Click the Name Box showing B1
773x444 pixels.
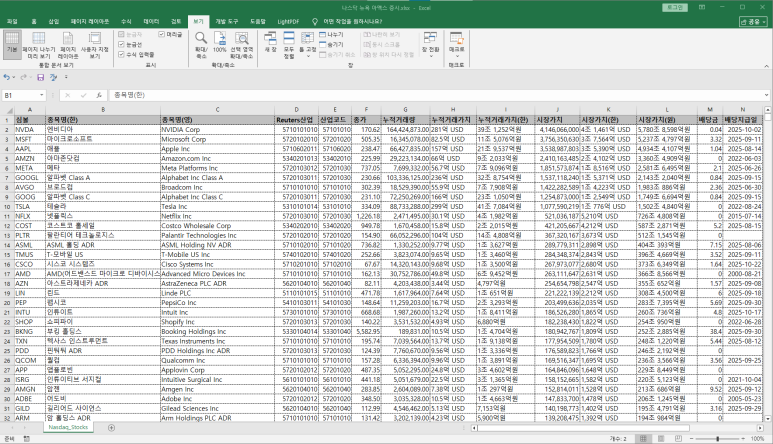(20, 95)
